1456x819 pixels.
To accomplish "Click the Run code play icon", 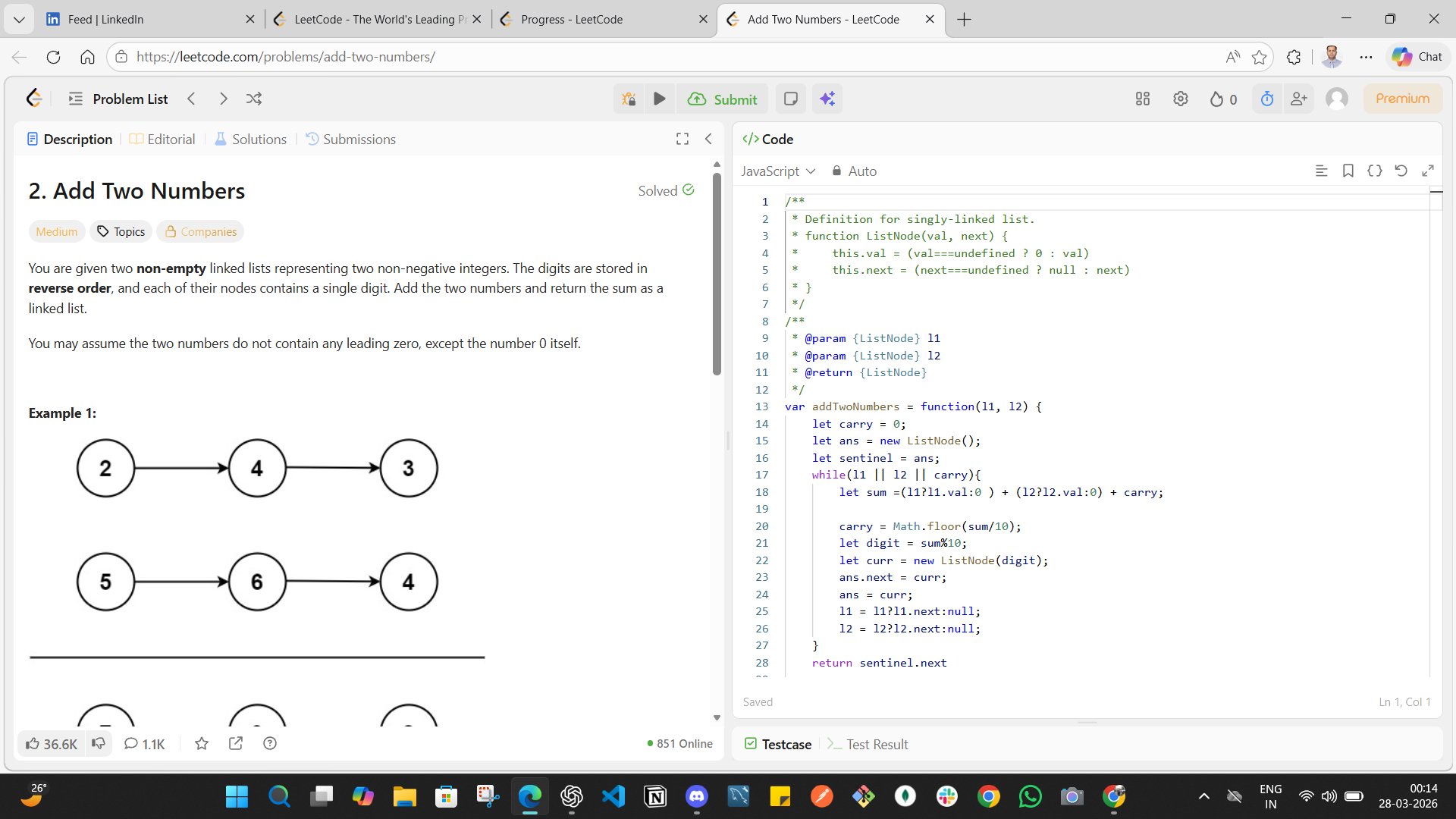I will point(659,99).
